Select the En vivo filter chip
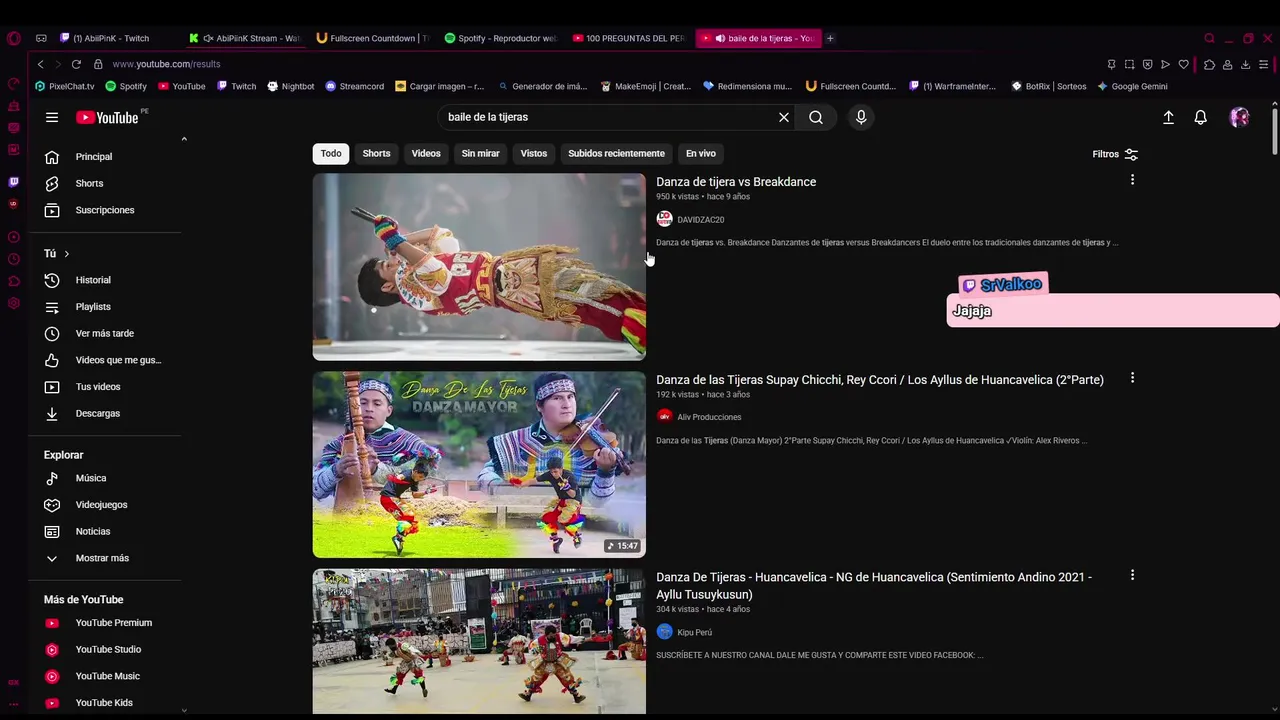This screenshot has width=1280, height=720. pyautogui.click(x=701, y=153)
